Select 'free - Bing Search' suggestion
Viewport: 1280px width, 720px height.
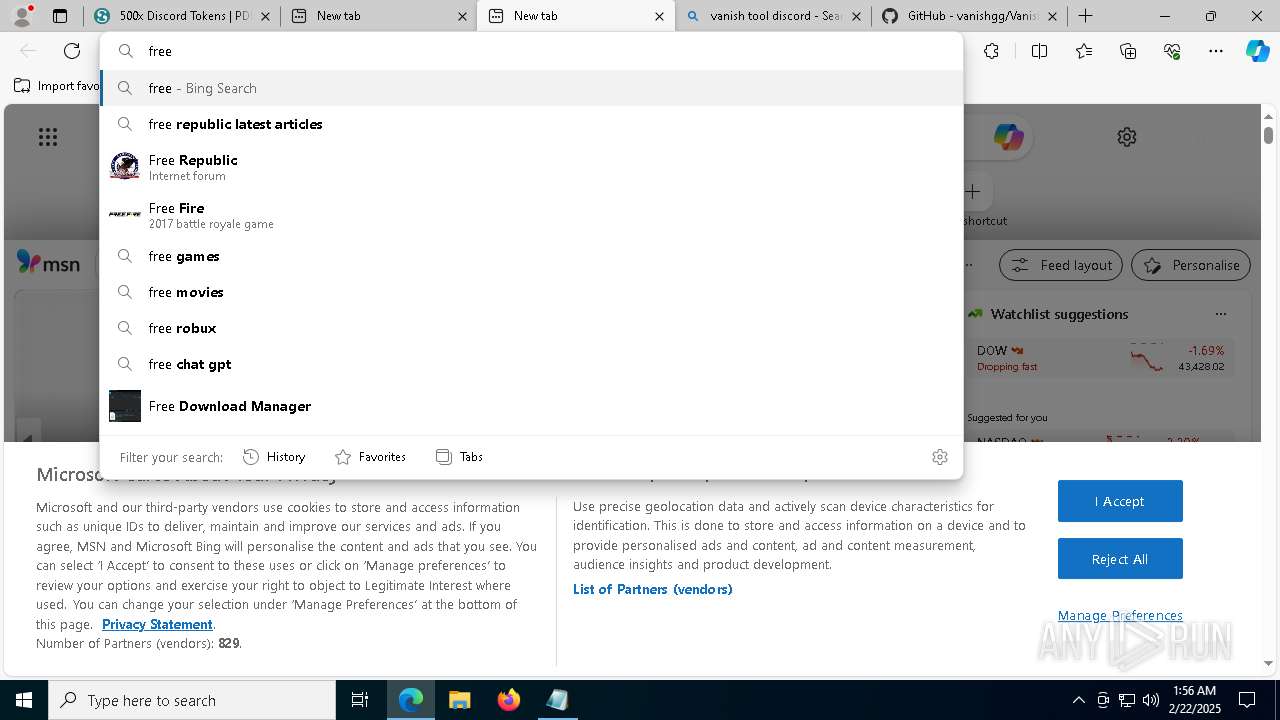(531, 88)
